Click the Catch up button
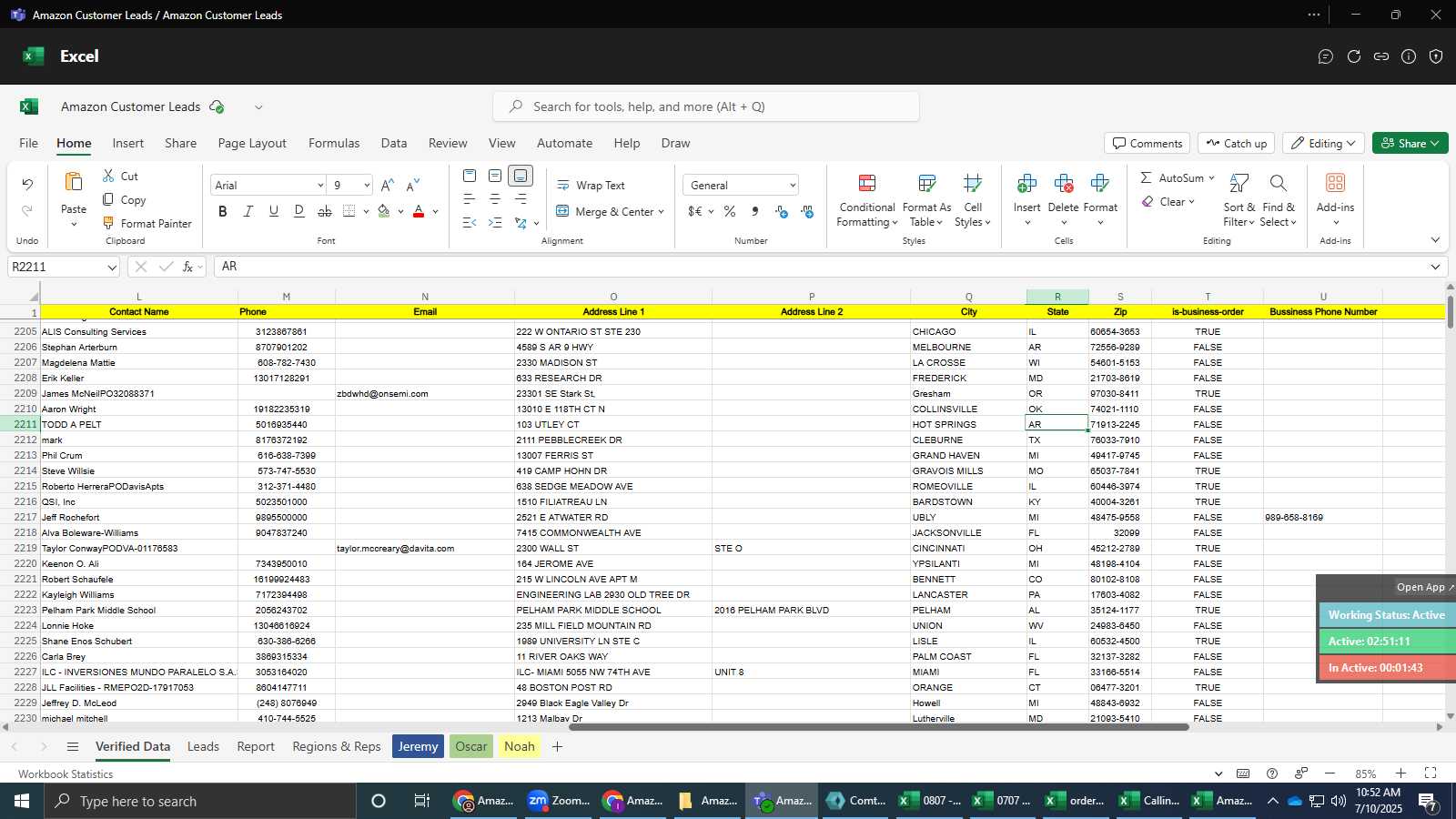Viewport: 1456px width, 819px height. (1236, 143)
